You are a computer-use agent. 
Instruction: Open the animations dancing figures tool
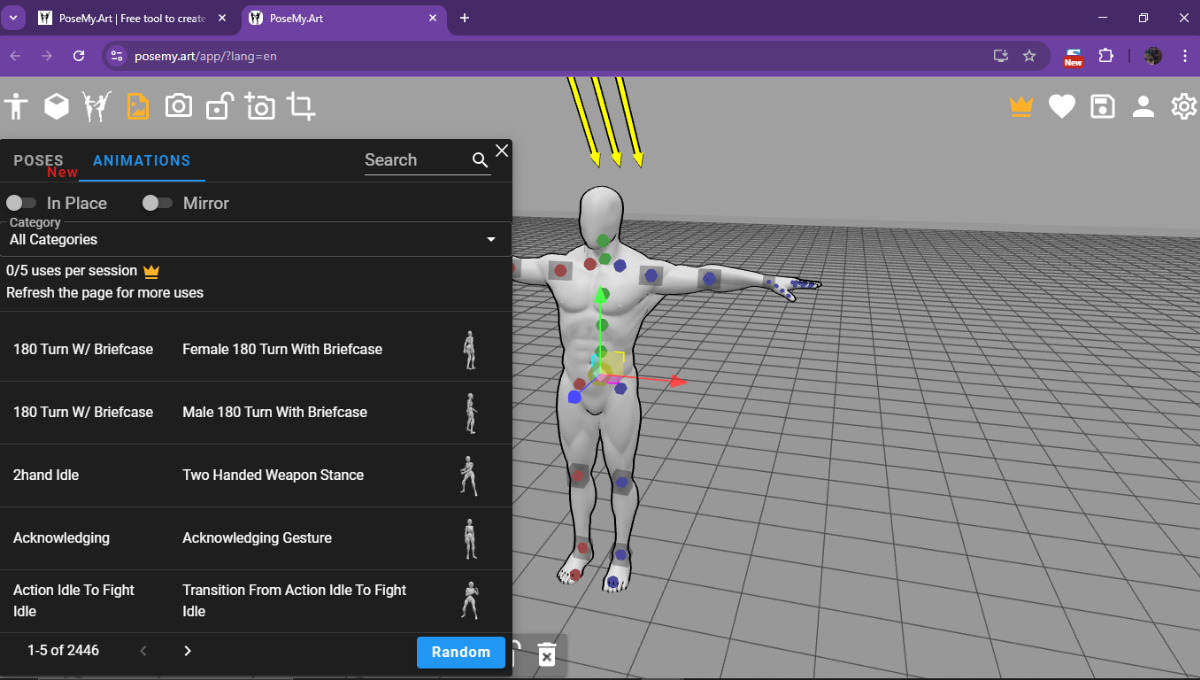tap(96, 106)
